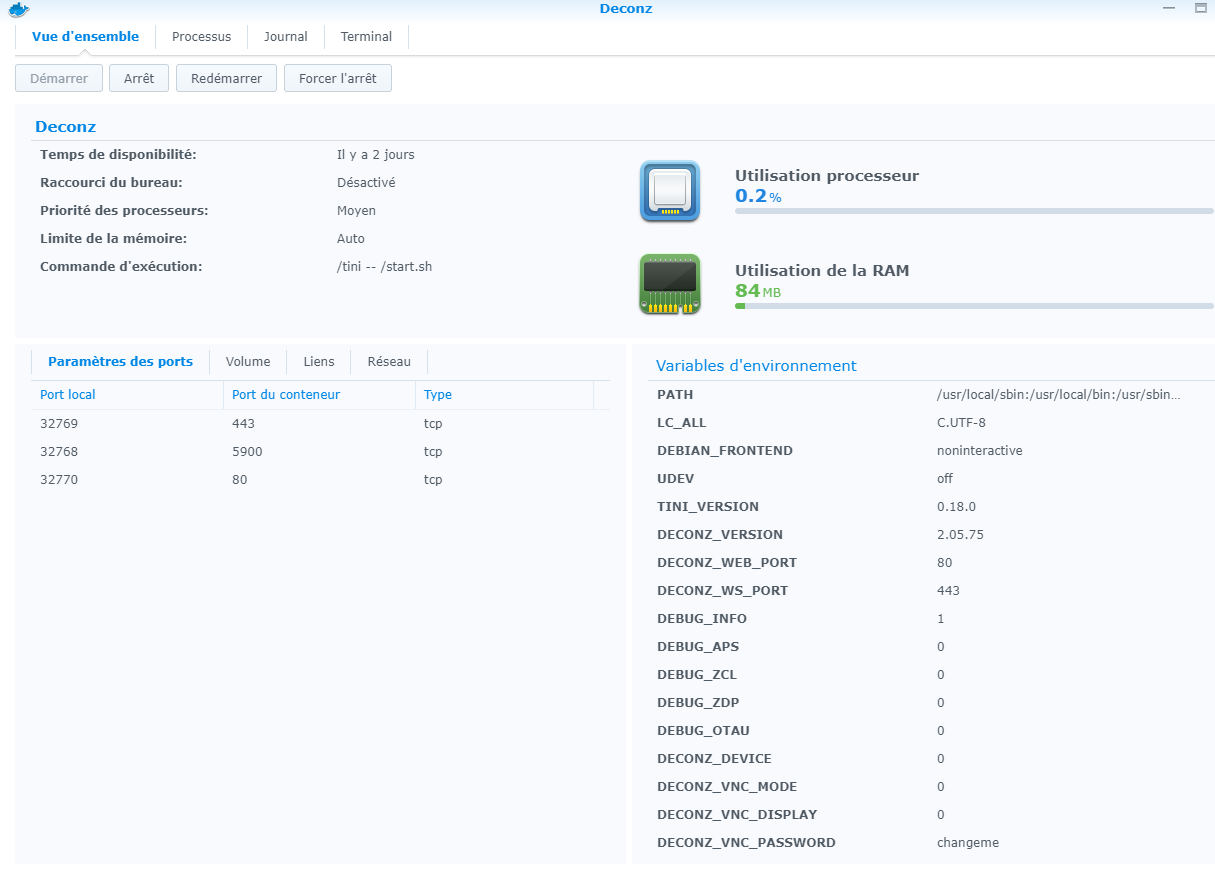Click the noninteractive value

980,451
